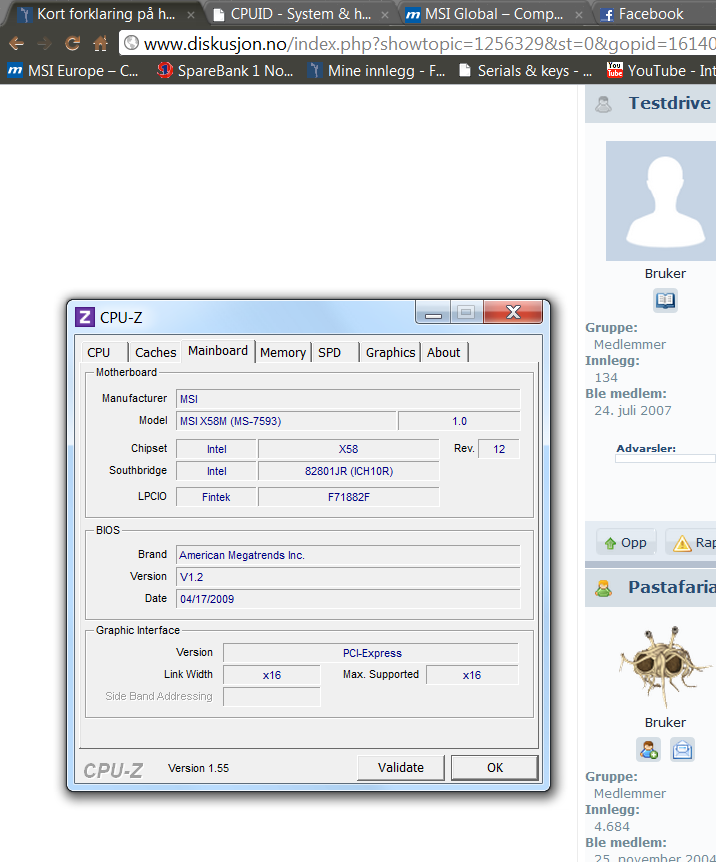Open the Testdrive profile link
This screenshot has height=862, width=716.
669,103
